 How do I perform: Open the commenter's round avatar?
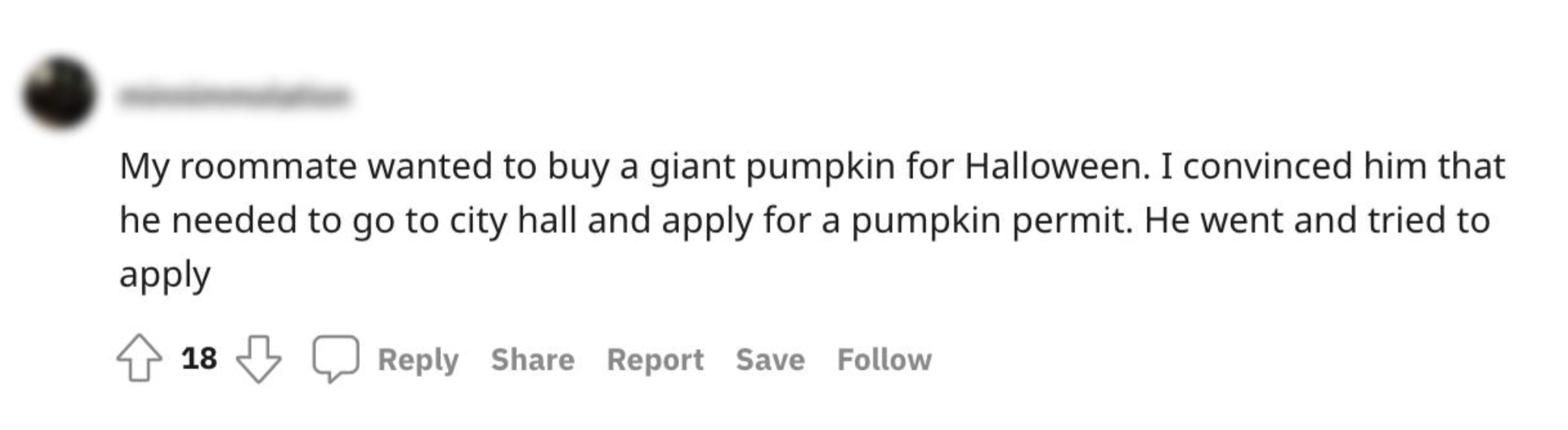coord(59,93)
